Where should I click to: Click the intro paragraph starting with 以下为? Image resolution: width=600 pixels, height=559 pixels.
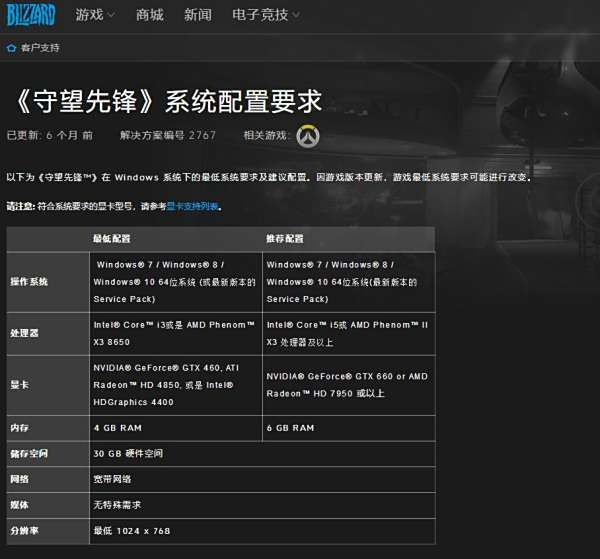(269, 177)
